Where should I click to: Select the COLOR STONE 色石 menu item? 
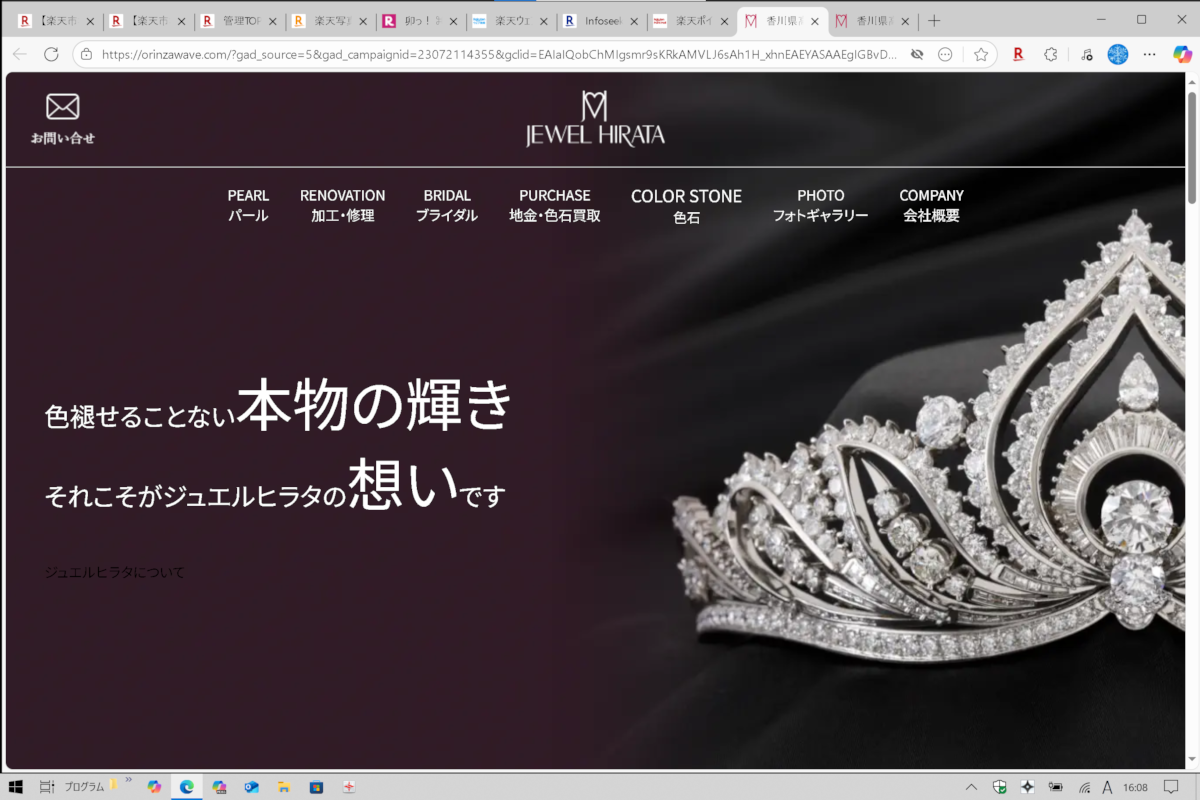686,205
